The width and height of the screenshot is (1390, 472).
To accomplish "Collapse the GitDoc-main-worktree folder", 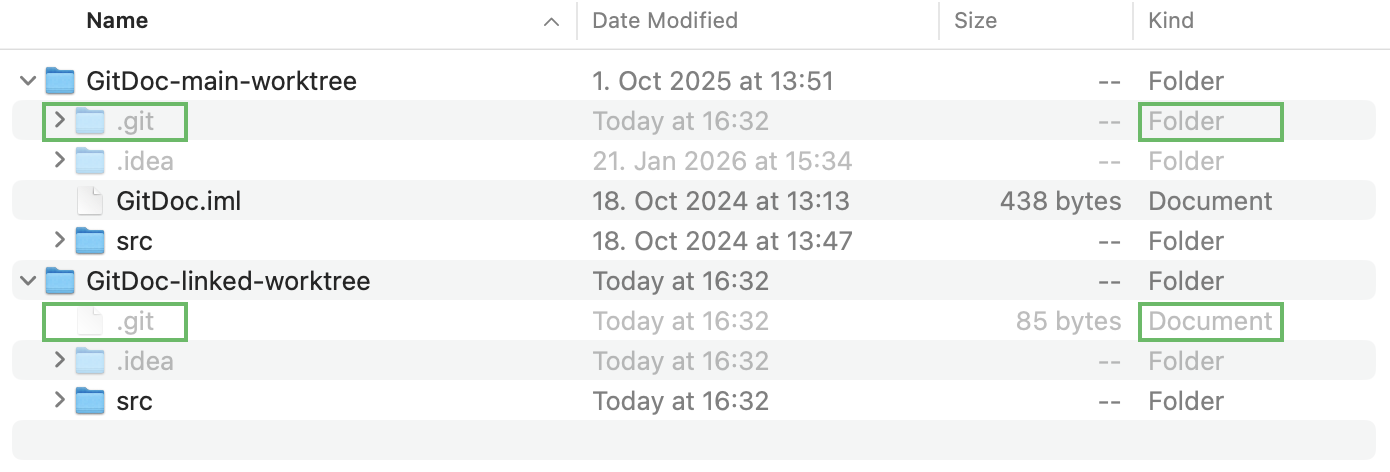I will 28,81.
